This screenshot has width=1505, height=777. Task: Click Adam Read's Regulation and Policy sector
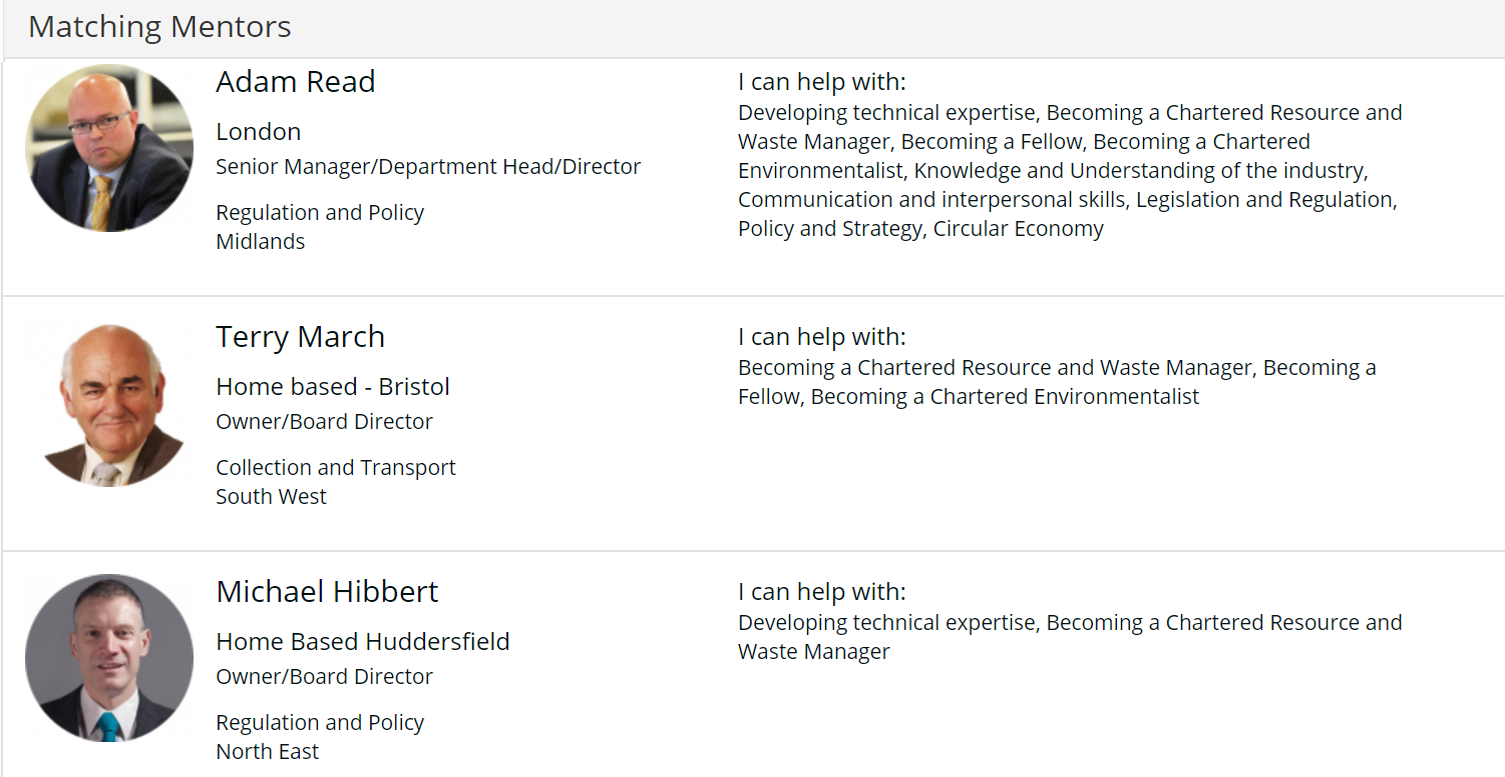[x=320, y=213]
